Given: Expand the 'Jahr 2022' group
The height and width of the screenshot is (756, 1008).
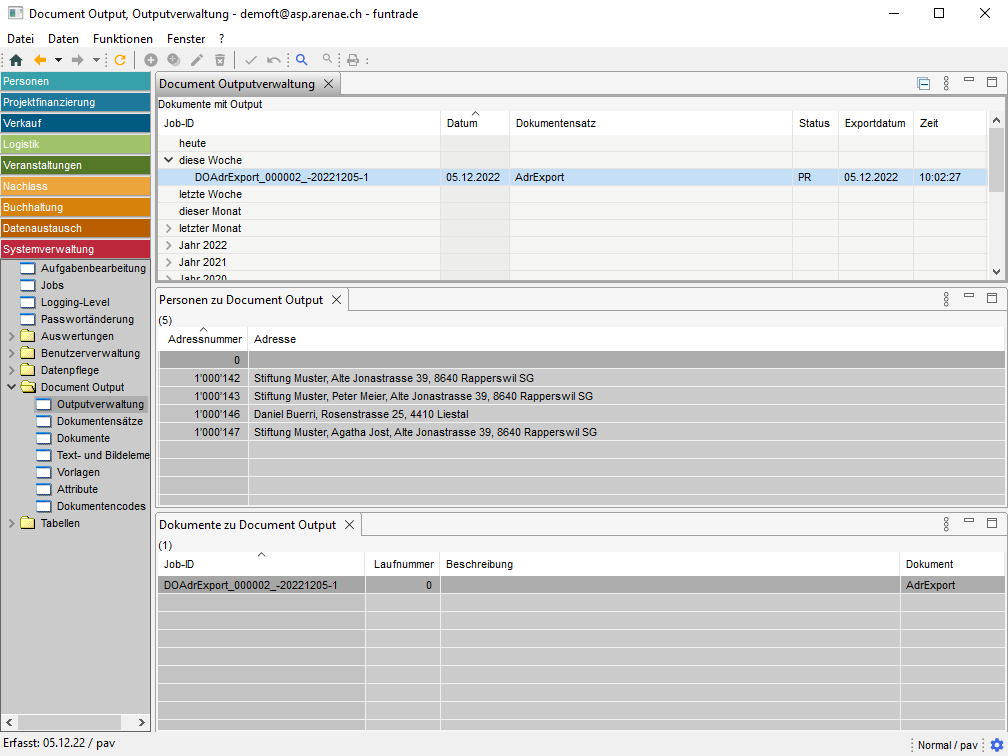Looking at the screenshot, I should pos(169,245).
